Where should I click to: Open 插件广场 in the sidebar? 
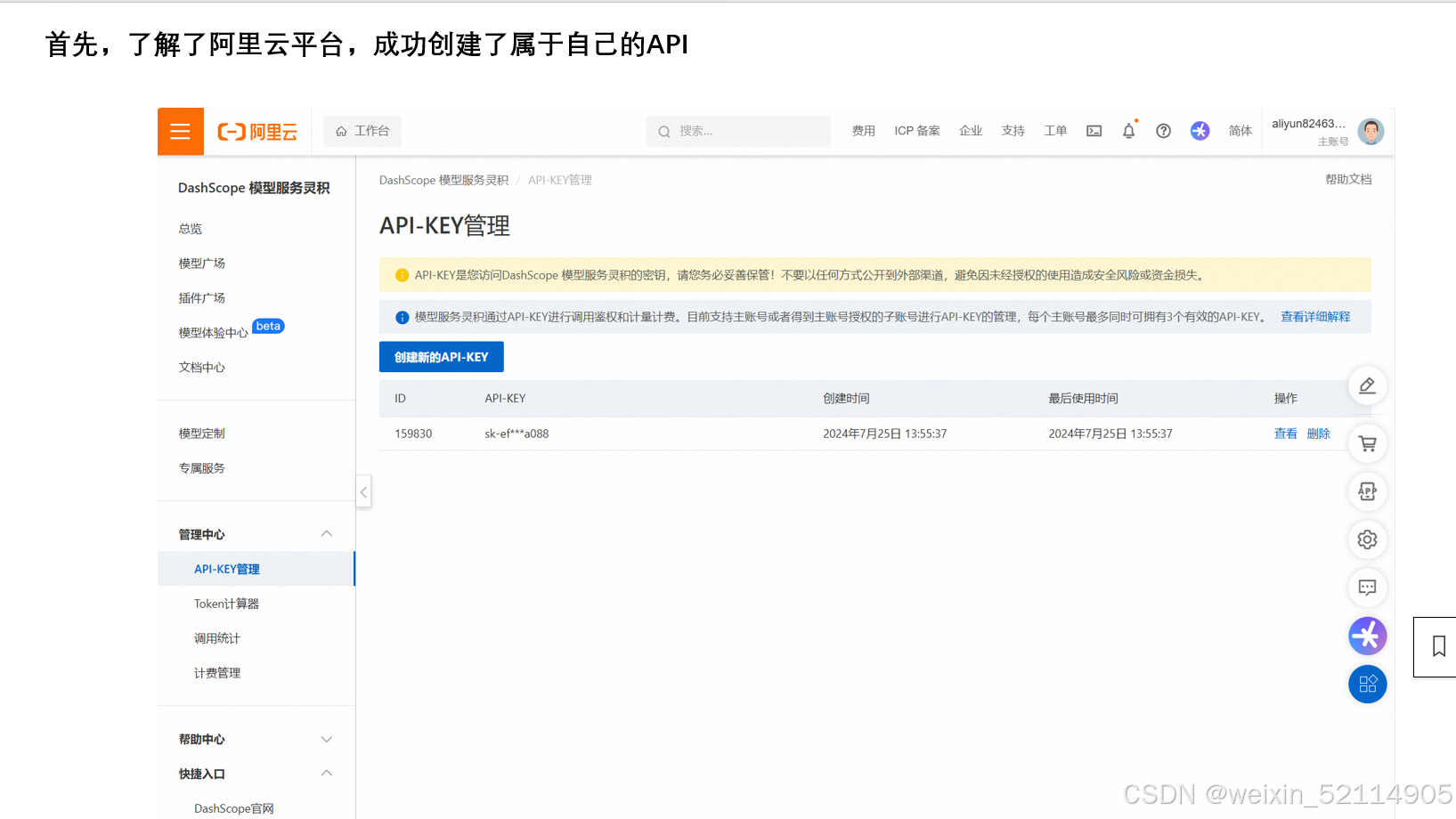[202, 298]
